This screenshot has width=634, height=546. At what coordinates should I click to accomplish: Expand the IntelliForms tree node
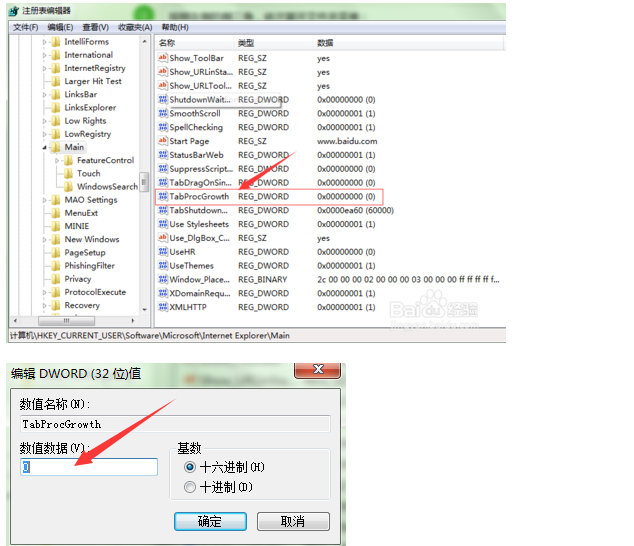click(x=44, y=42)
